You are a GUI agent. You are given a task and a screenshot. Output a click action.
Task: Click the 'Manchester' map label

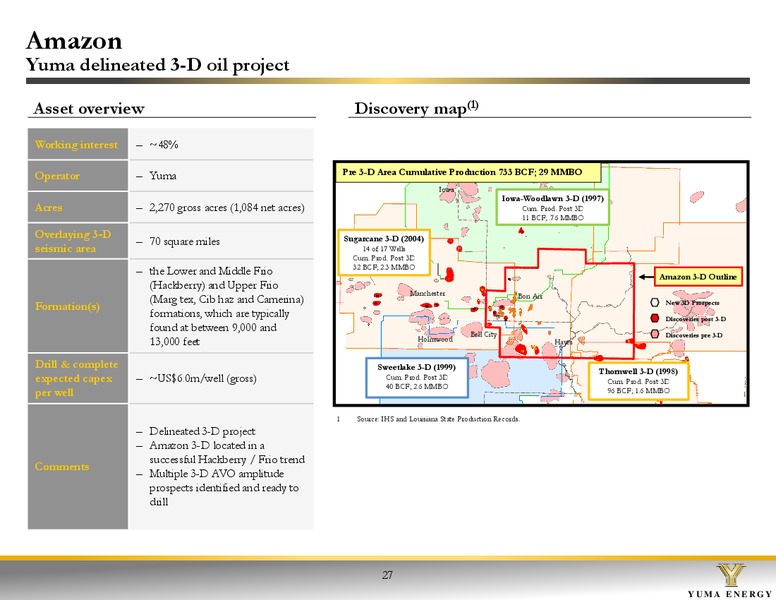click(x=428, y=294)
